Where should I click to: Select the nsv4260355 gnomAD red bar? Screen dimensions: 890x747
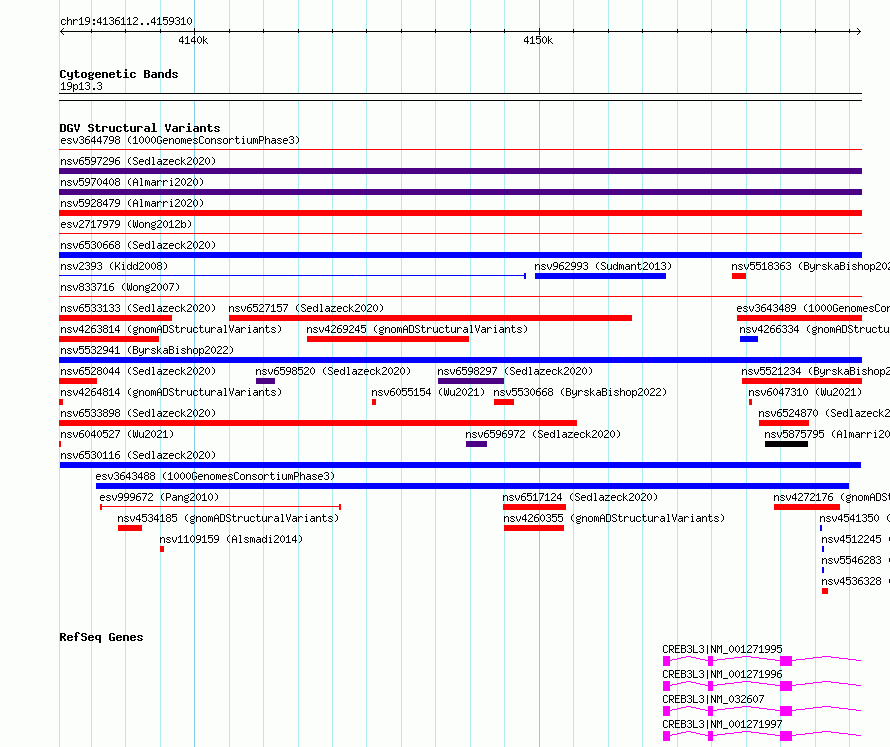point(534,528)
